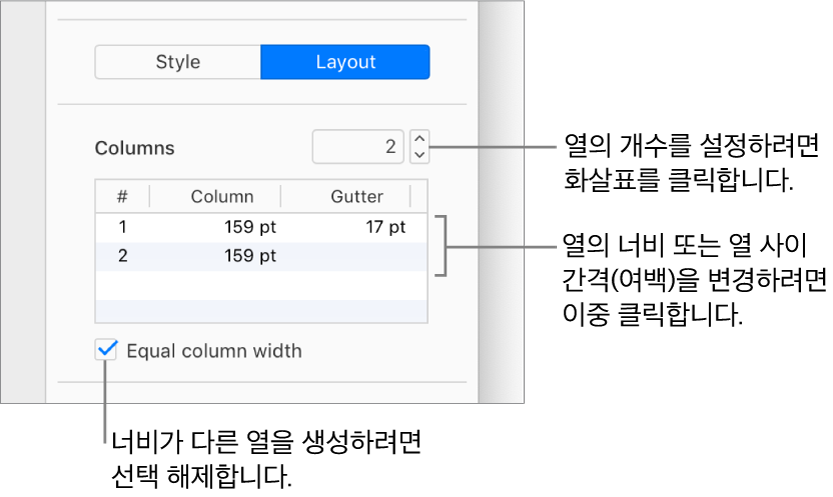Click the # header in the table
The image size is (833, 497).
[x=122, y=196]
